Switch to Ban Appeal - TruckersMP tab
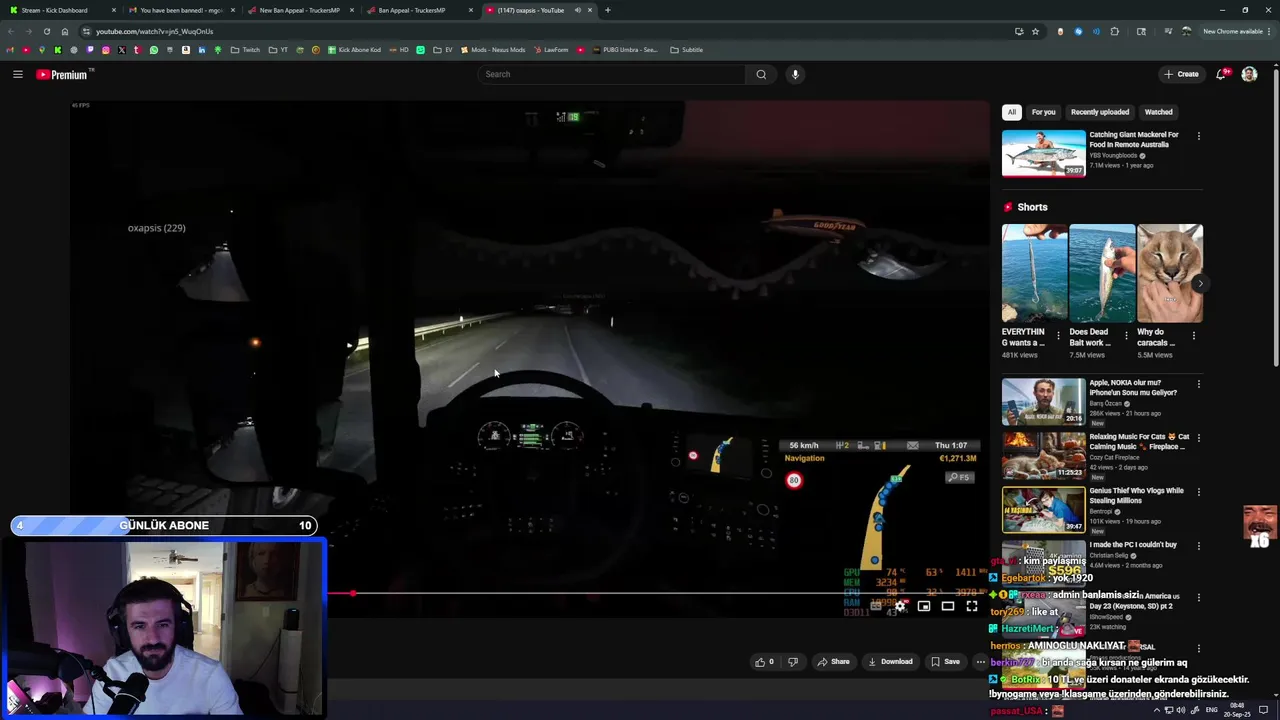Image resolution: width=1280 pixels, height=720 pixels. click(419, 10)
